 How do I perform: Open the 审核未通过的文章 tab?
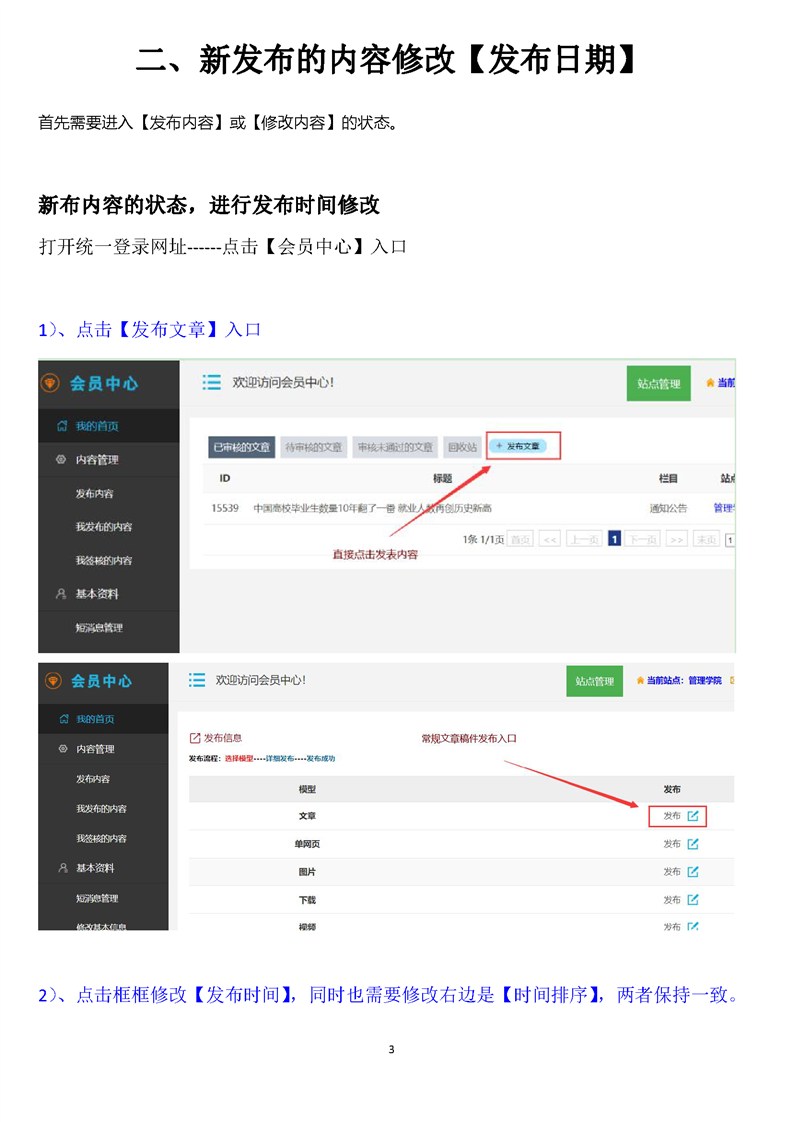coord(395,447)
